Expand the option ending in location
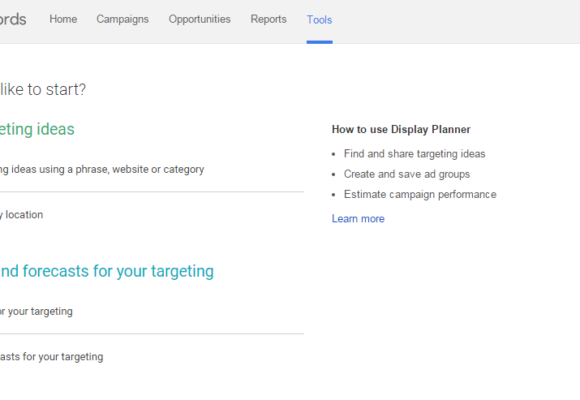Screen dimensions: 580x400 tap(21, 215)
